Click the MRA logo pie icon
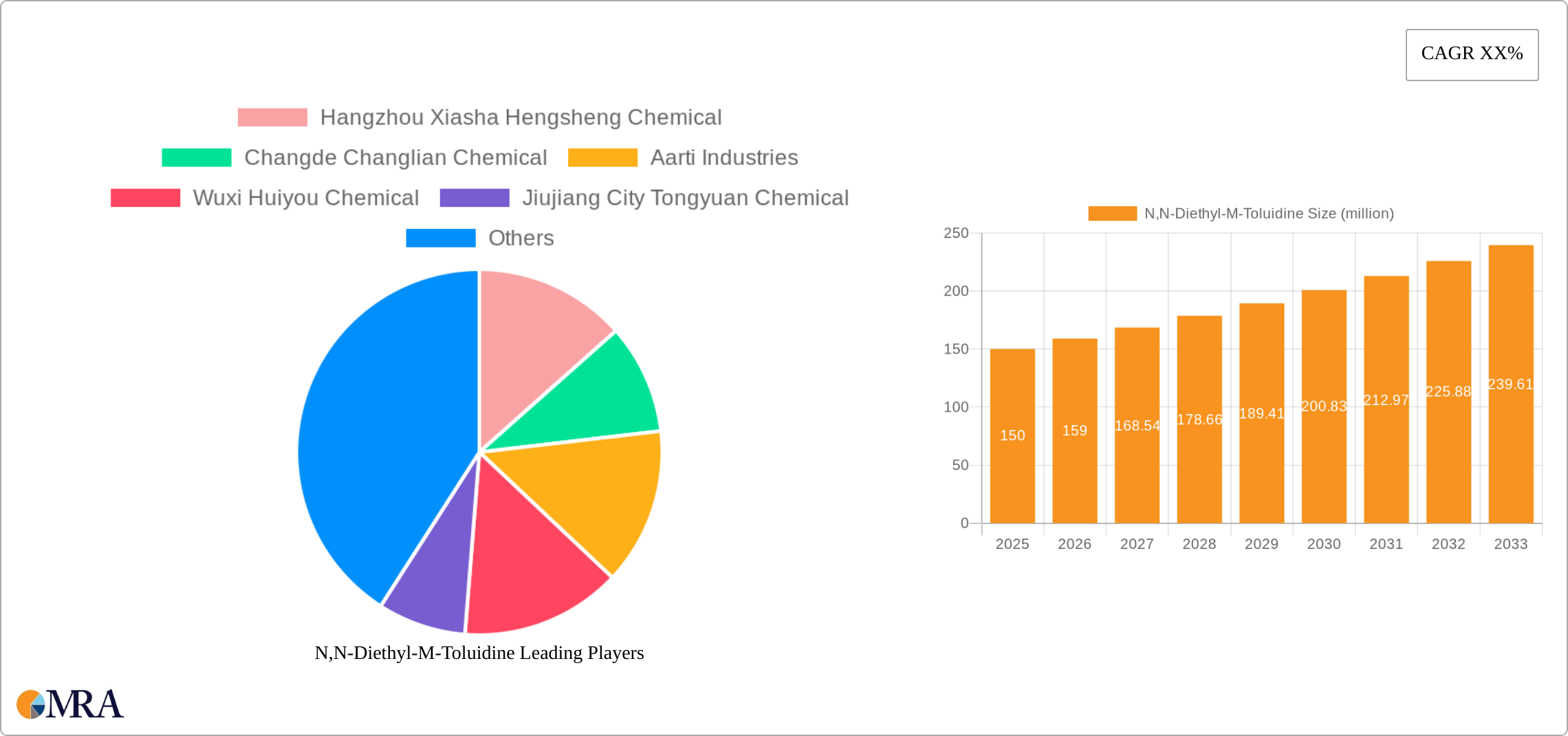Image resolution: width=1568 pixels, height=736 pixels. coord(30,703)
